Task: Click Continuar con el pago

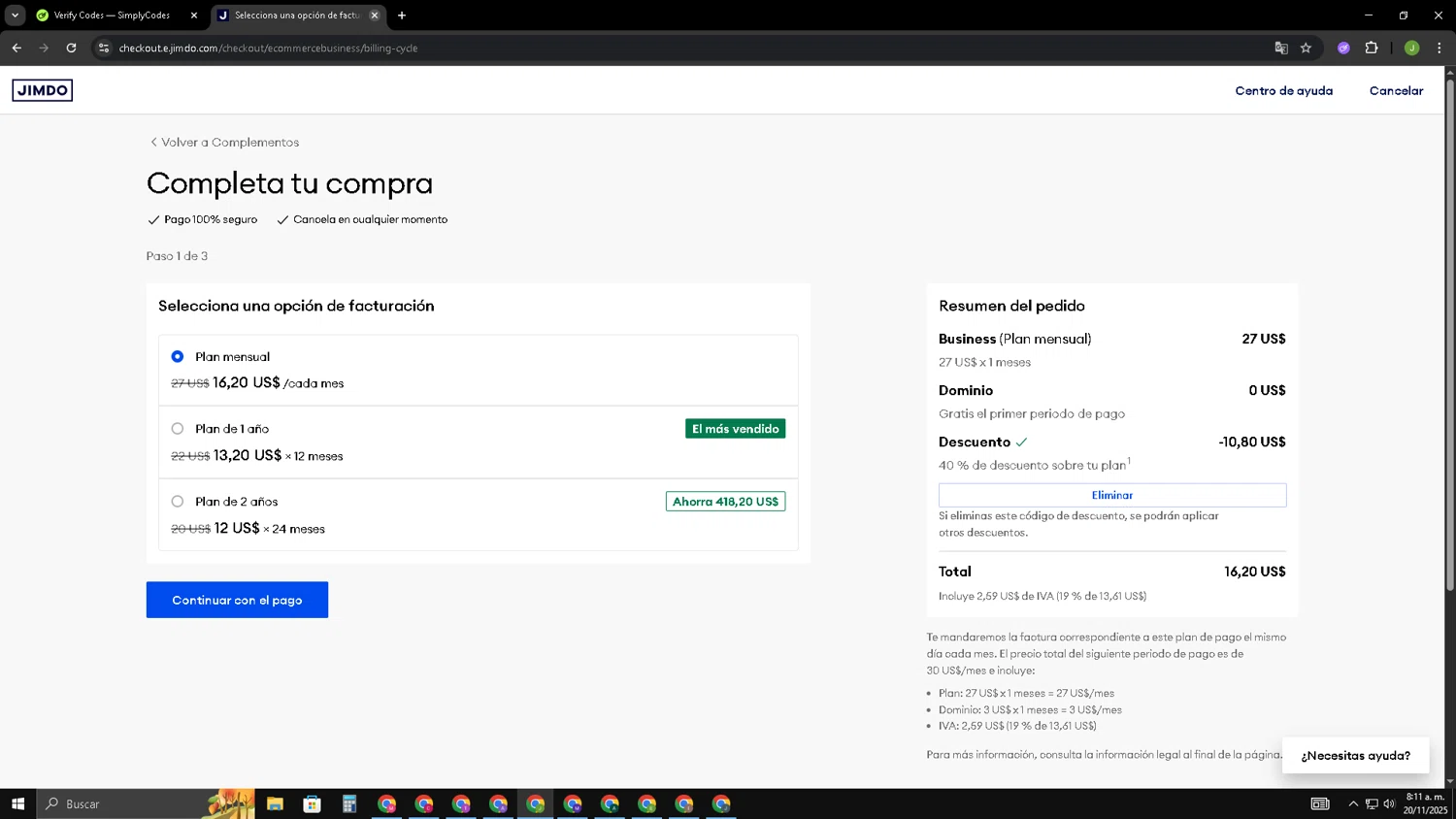Action: click(x=237, y=600)
